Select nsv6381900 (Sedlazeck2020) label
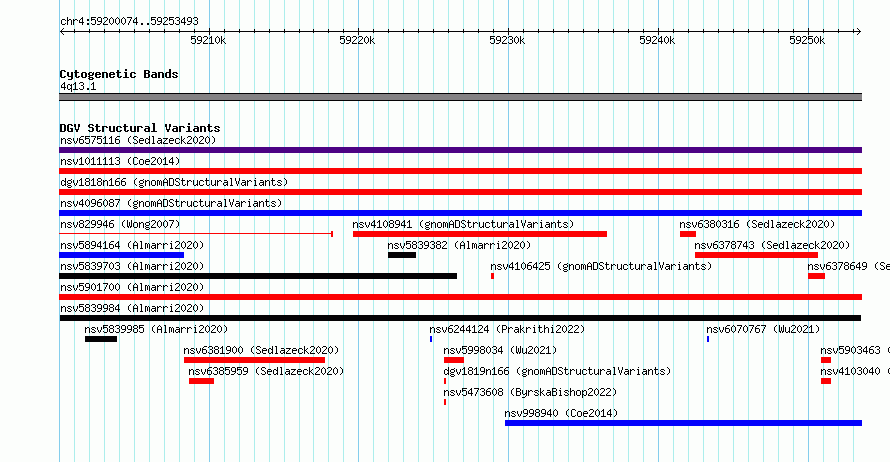The width and height of the screenshot is (890, 462). [261, 350]
